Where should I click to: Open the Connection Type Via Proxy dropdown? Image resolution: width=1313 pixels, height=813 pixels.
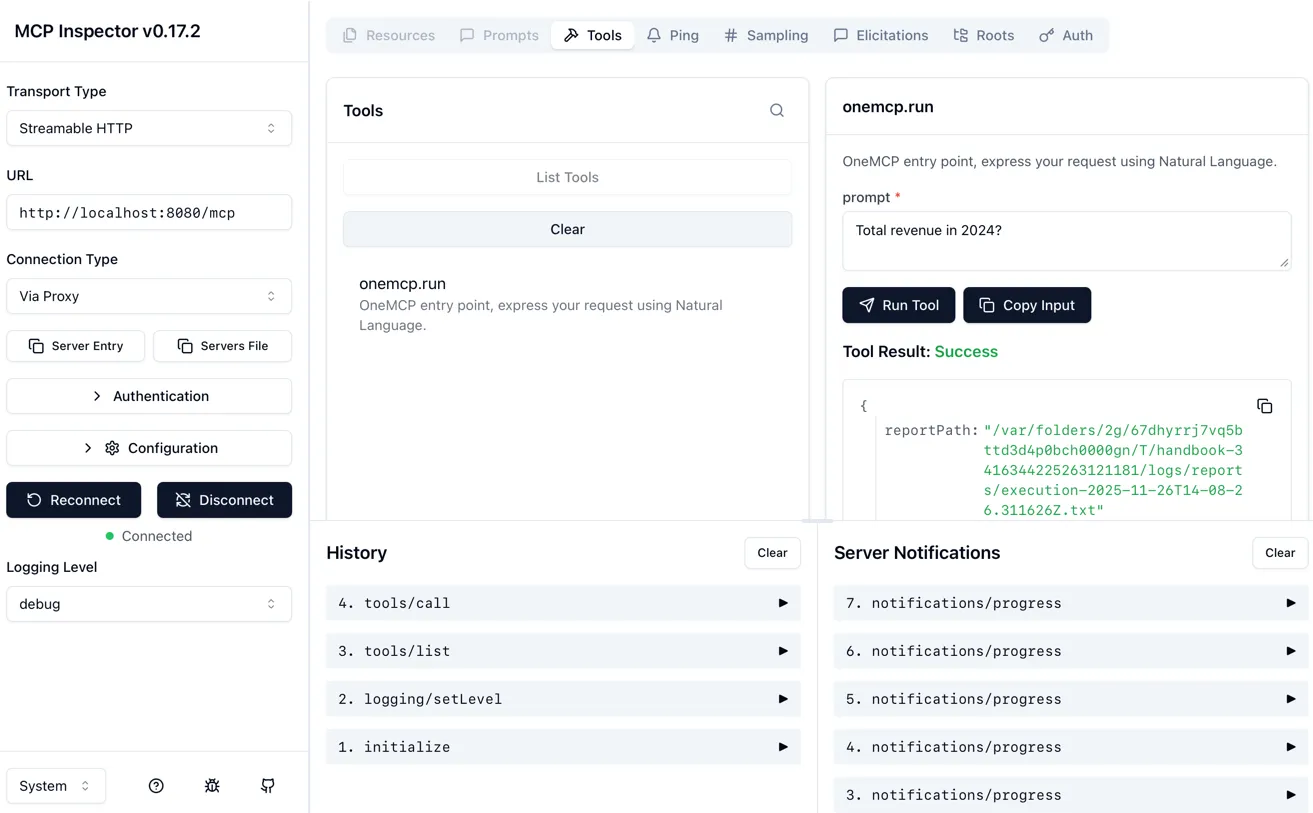149,296
